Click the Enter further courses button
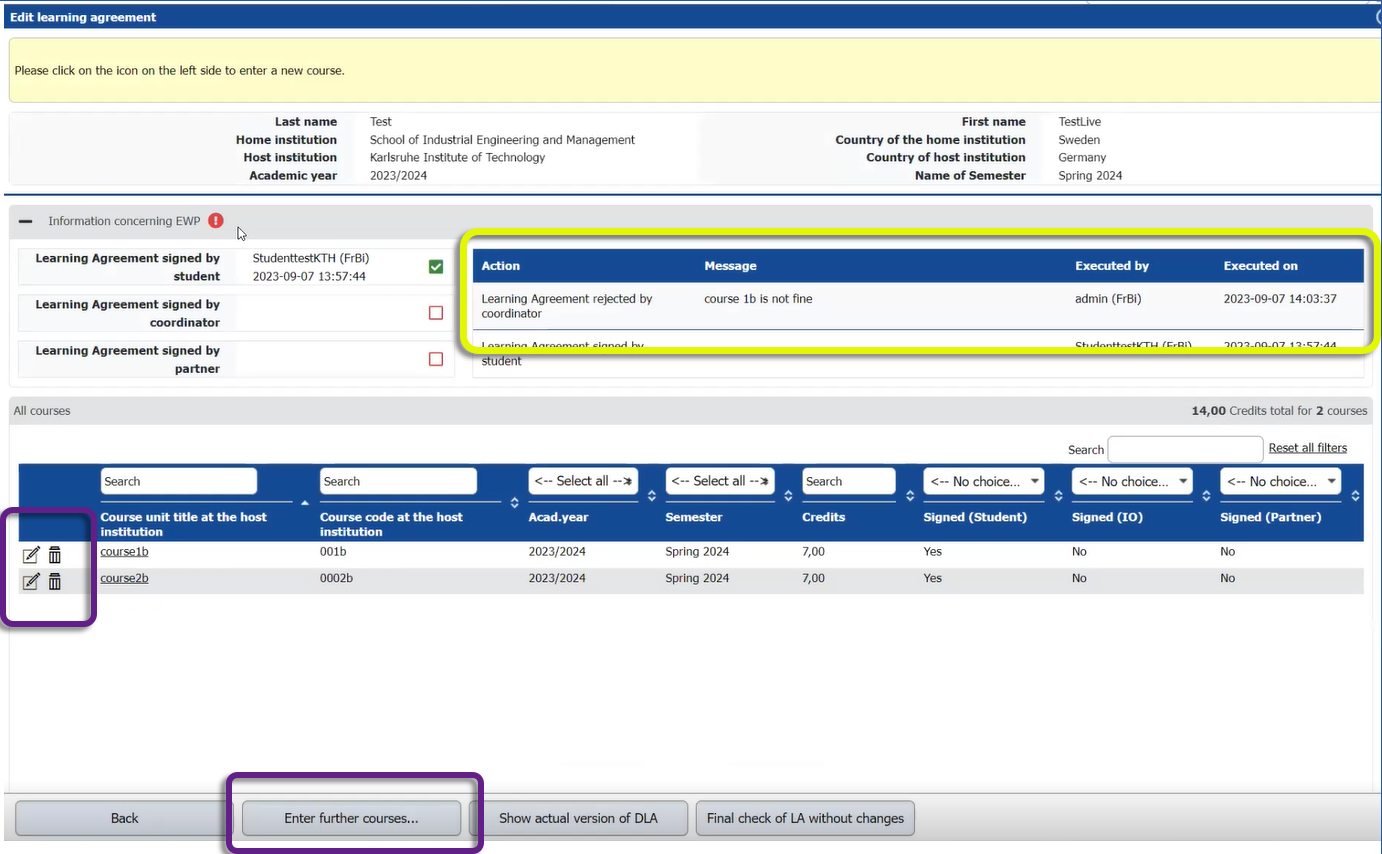The height and width of the screenshot is (854, 1382). tap(351, 818)
